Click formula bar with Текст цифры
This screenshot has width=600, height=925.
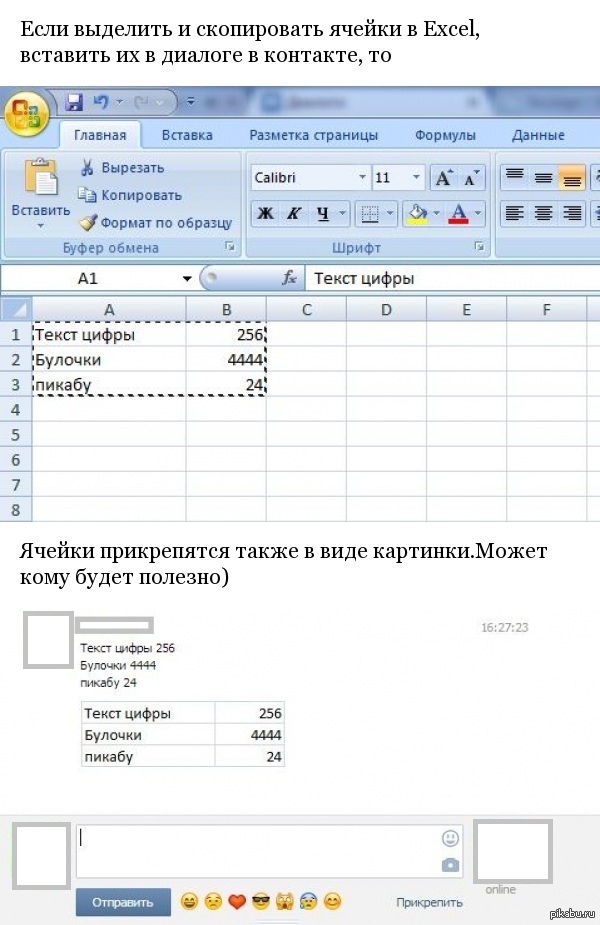[x=452, y=278]
